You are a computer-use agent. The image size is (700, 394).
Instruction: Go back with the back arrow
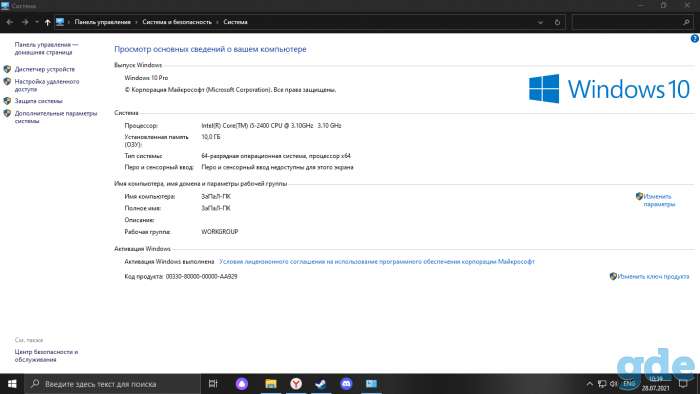[10, 22]
